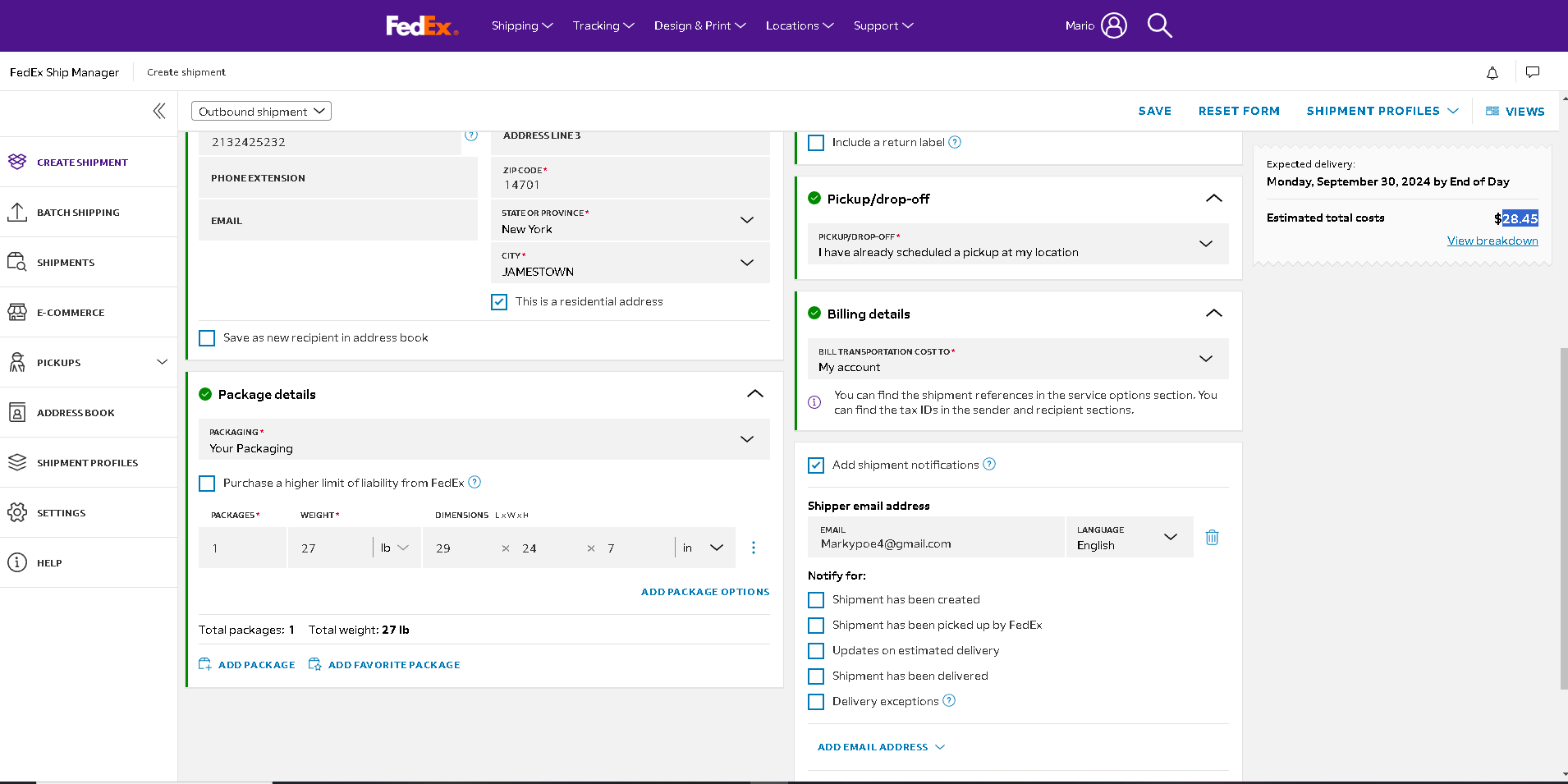Click the Pickups courier icon
Image resolution: width=1568 pixels, height=784 pixels.
point(17,362)
